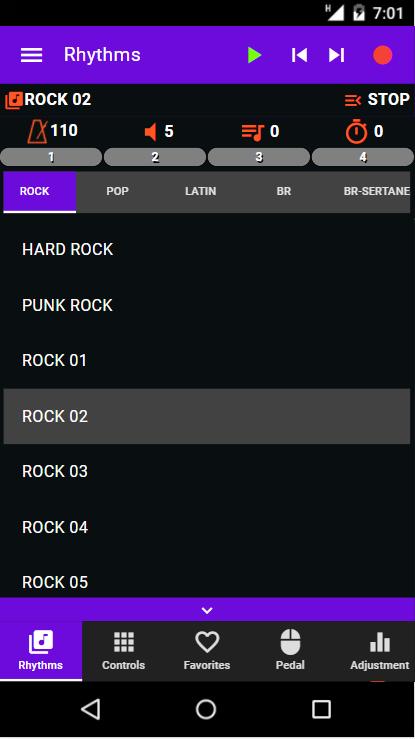Tap the music queue icon showing 0
Image resolution: width=415 pixels, height=739 pixels.
252,132
